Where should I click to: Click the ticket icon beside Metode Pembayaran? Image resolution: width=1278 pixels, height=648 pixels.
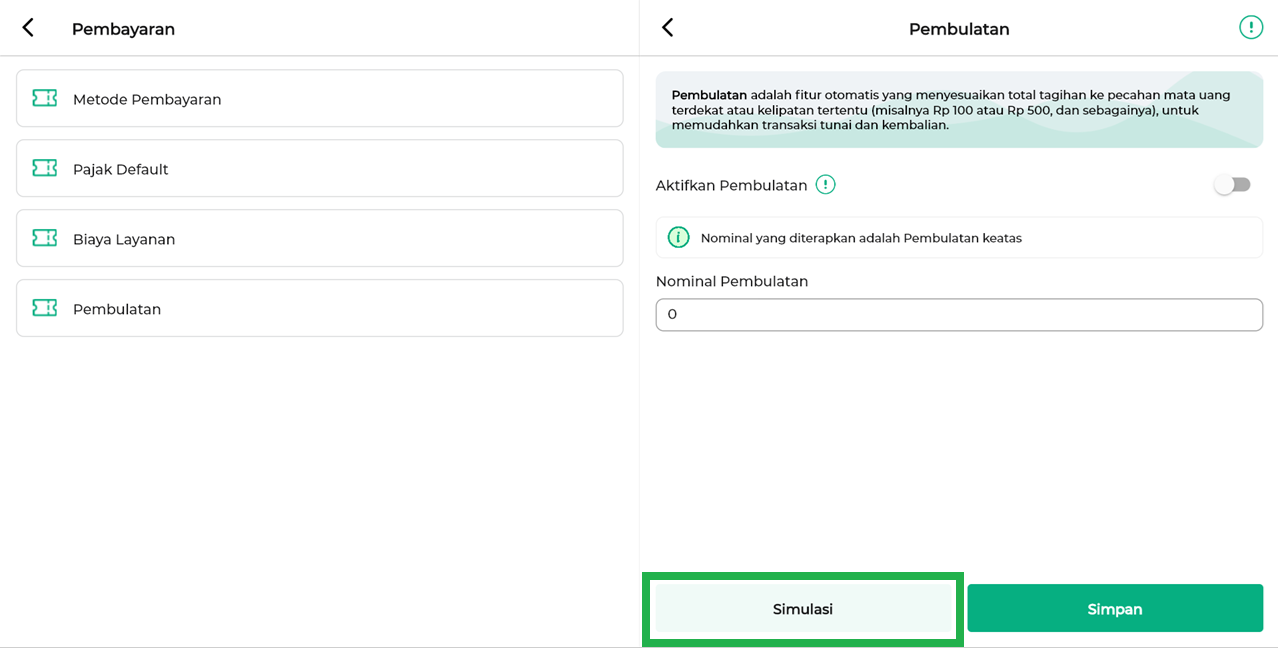point(44,98)
